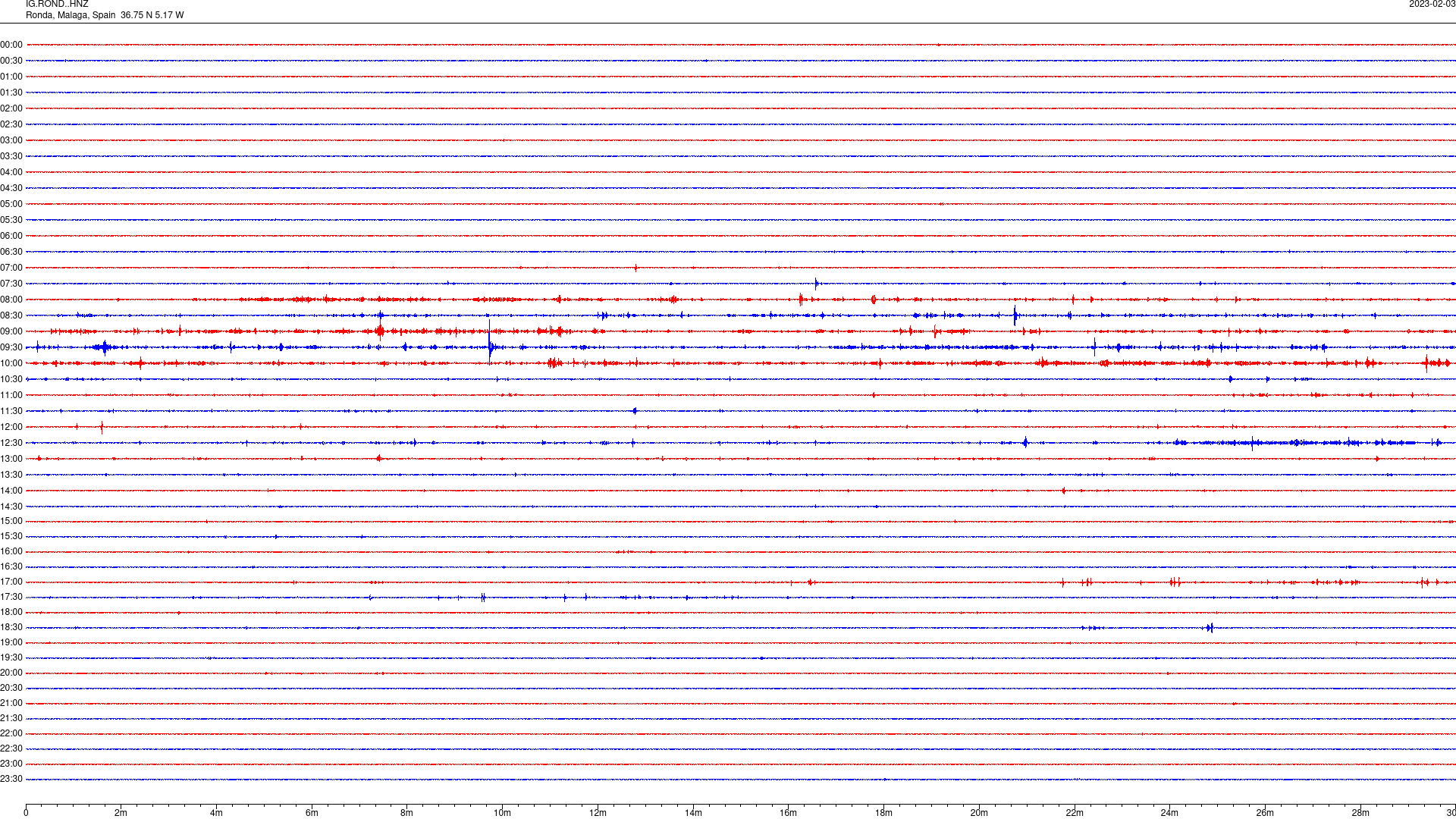The image size is (1456, 819).
Task: Select the 17:00 time row label
Action: (11, 582)
